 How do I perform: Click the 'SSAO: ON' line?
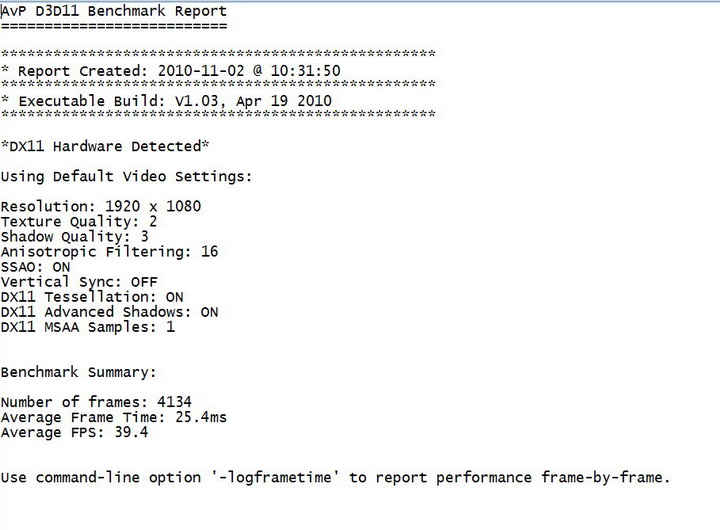[36, 267]
